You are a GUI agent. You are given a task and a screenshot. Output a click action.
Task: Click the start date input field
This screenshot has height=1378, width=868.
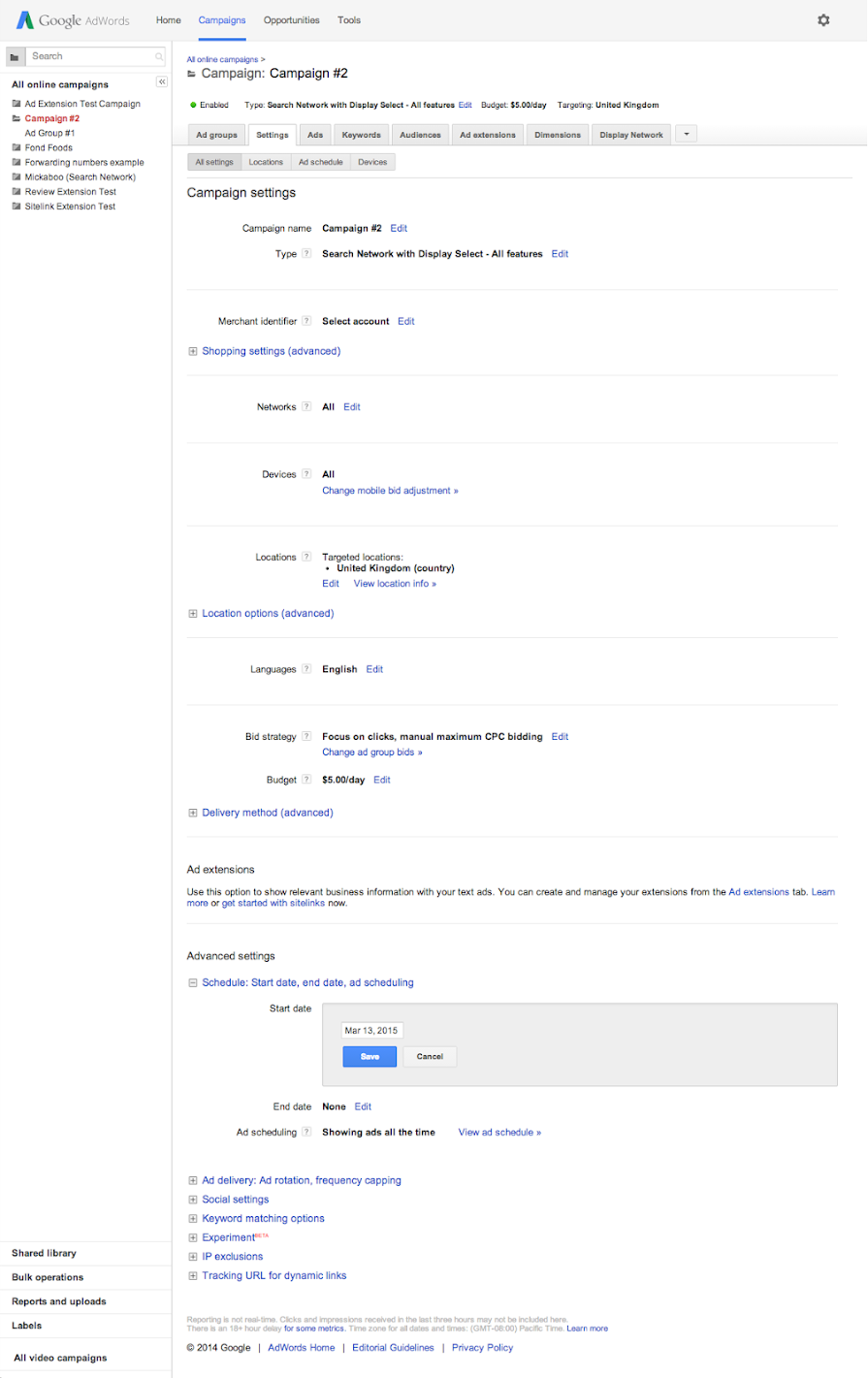372,1031
